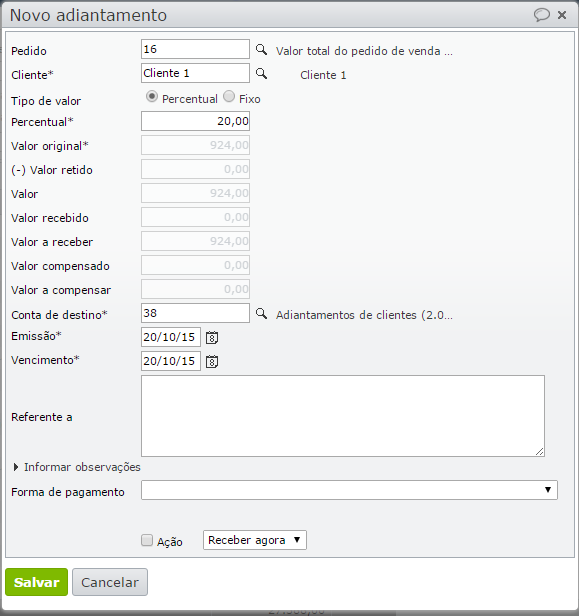Image resolution: width=579 pixels, height=616 pixels.
Task: Open the Receber agora action dropdown
Action: pos(255,540)
